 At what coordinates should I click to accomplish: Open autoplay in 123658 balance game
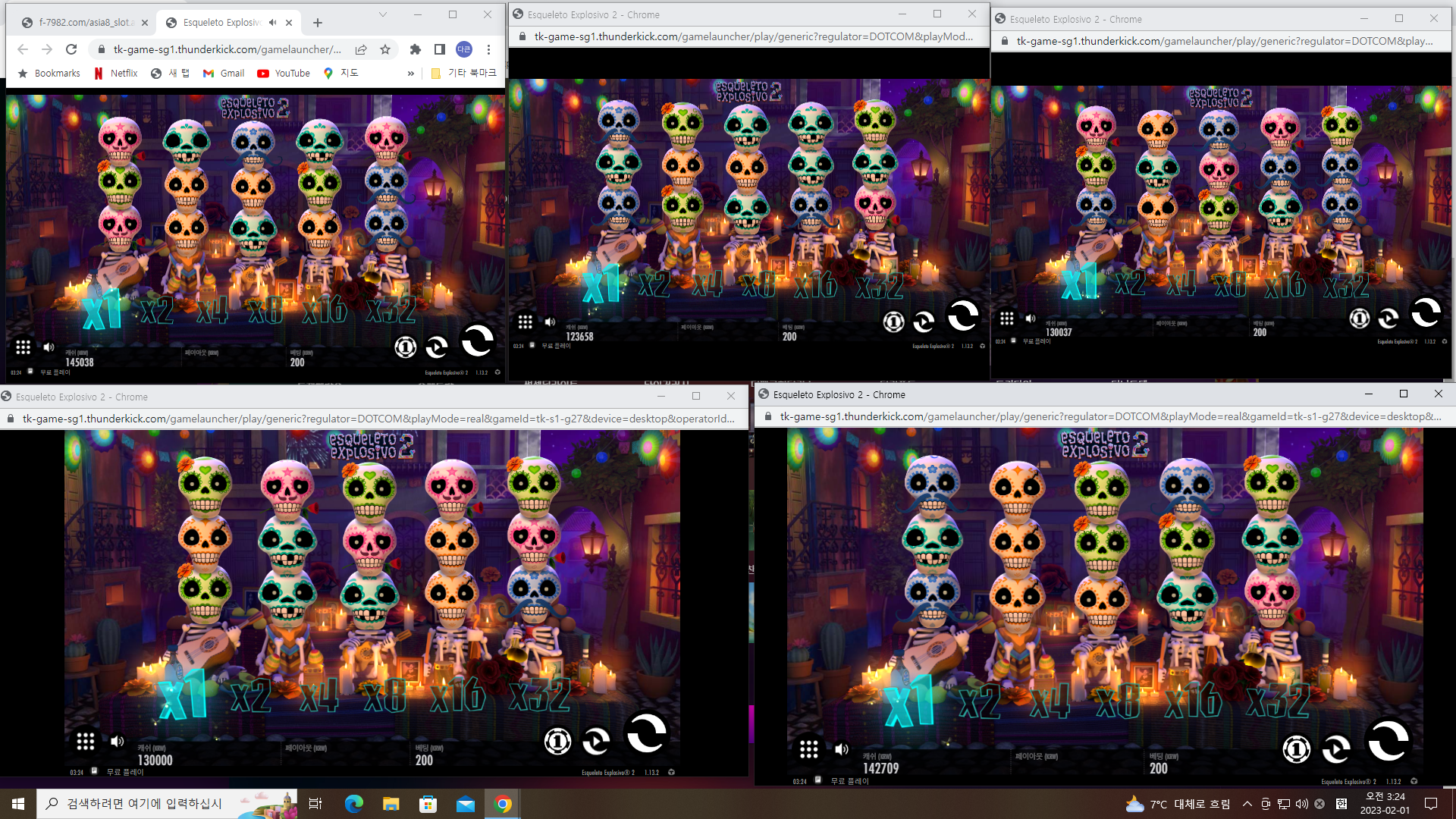(924, 322)
